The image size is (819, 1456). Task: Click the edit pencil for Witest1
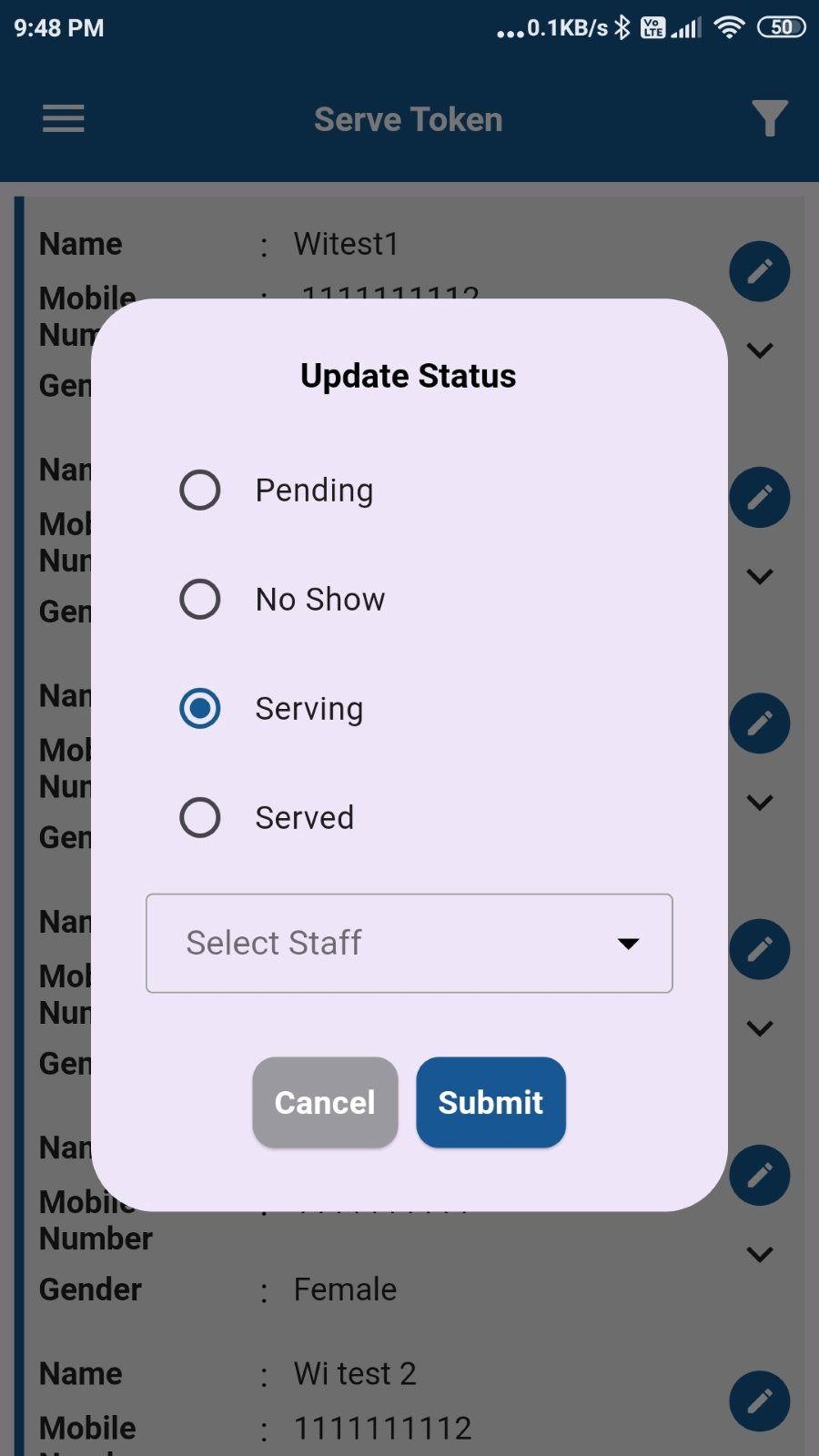click(760, 271)
